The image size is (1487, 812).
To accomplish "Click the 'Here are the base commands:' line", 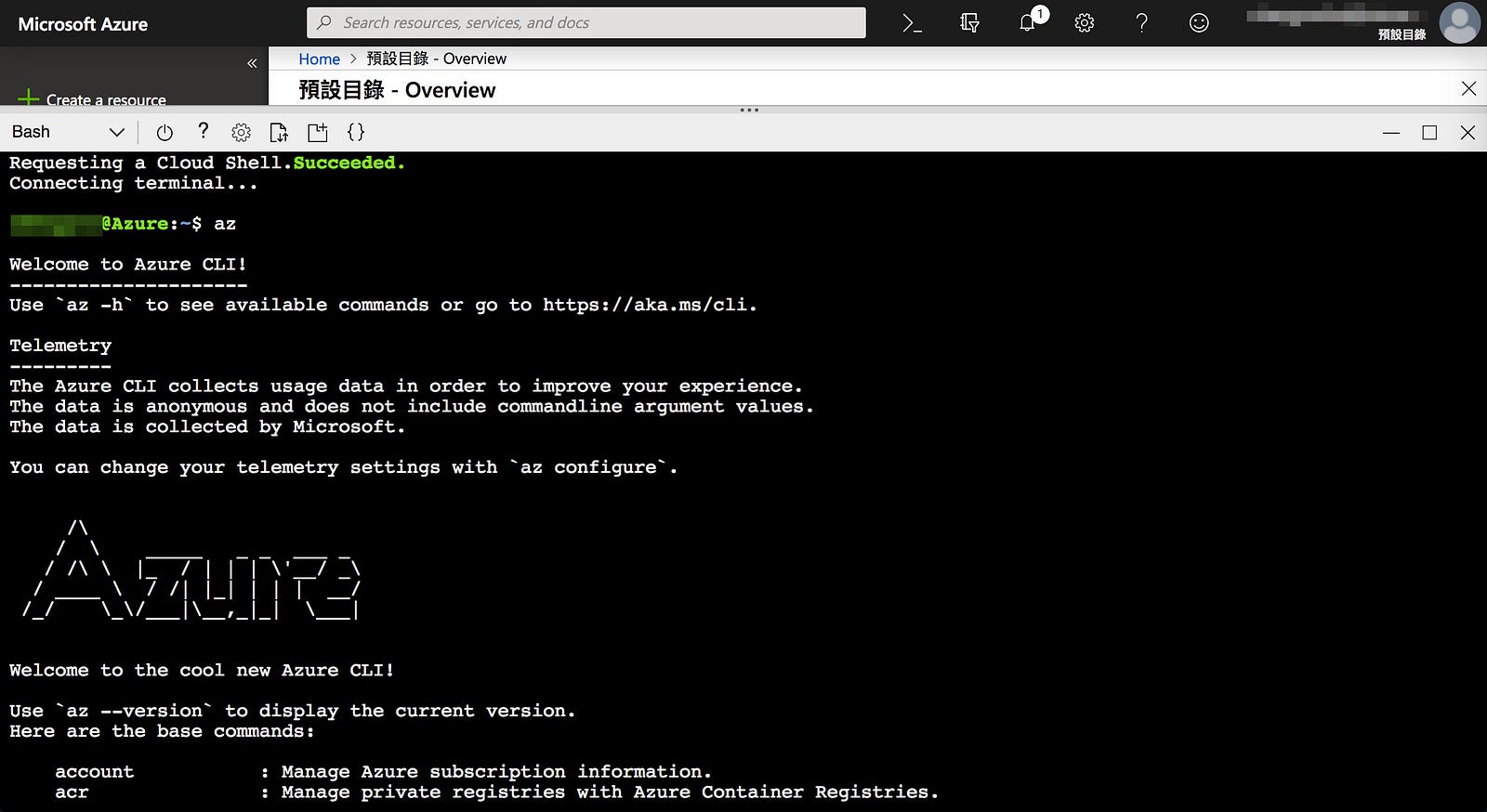I will click(x=162, y=731).
